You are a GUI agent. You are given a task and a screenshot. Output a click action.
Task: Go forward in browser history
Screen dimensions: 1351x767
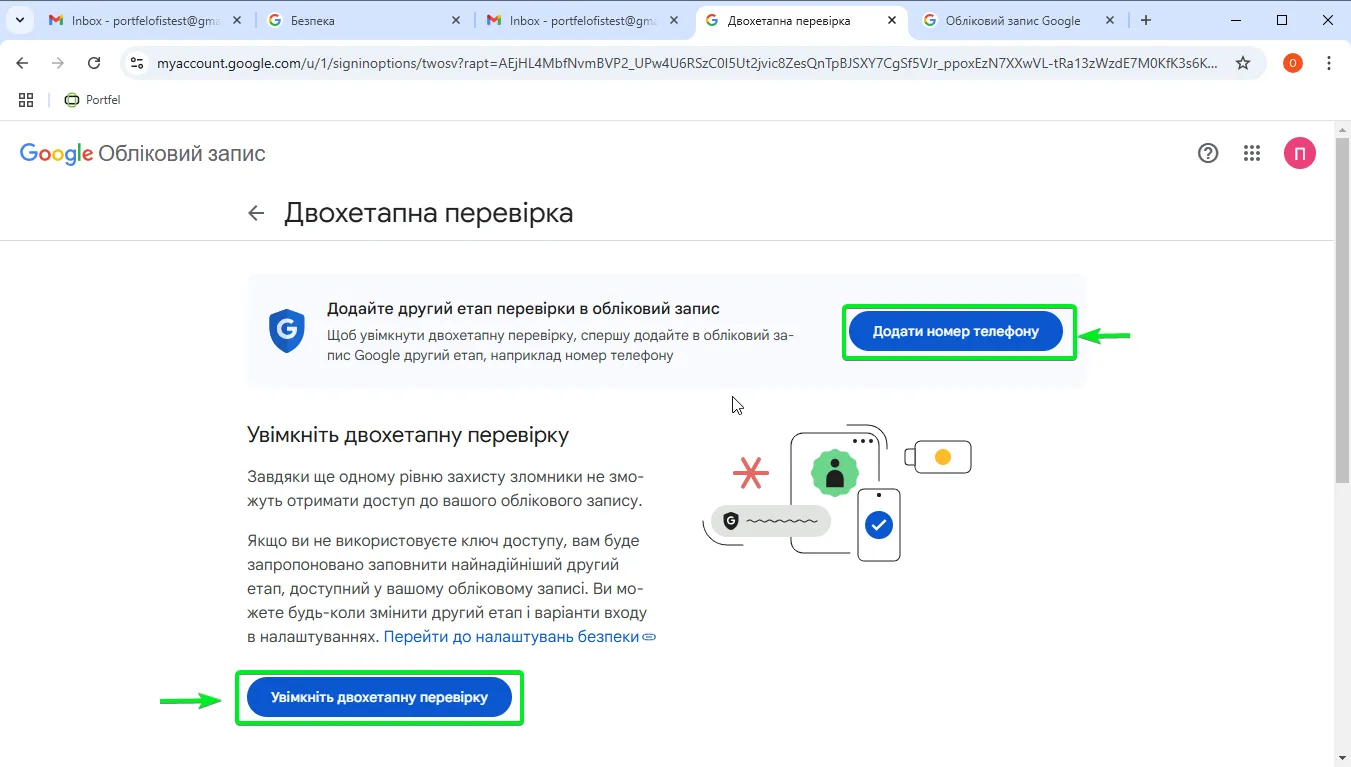[58, 63]
